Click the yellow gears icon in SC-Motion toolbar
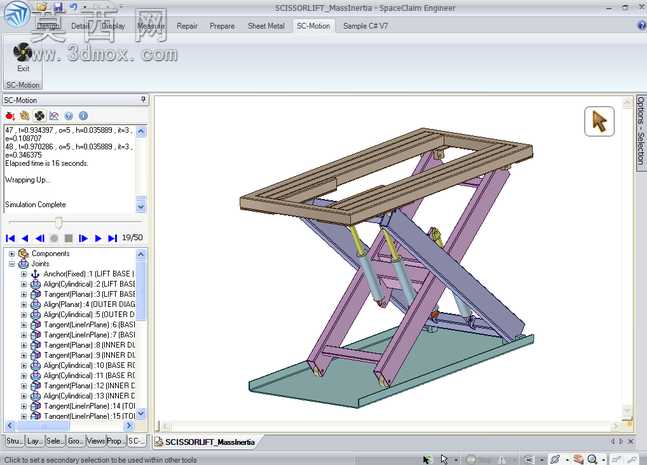Screen dimensions: 647x465 (25, 116)
